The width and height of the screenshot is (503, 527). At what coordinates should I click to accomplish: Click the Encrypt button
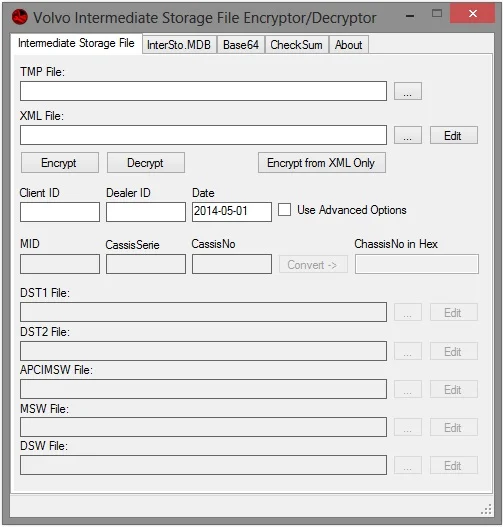59,163
